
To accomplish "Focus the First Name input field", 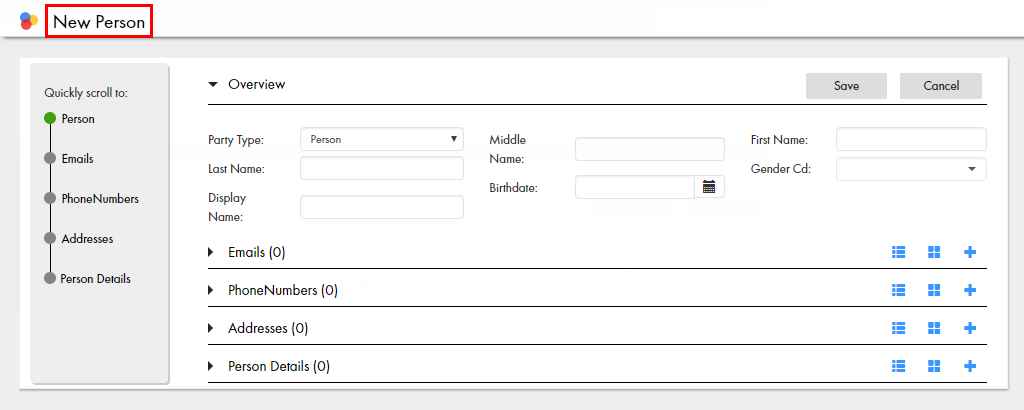I will click(911, 139).
